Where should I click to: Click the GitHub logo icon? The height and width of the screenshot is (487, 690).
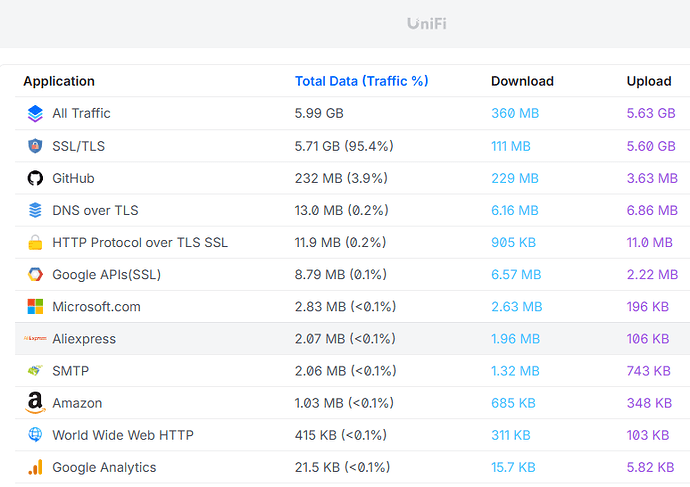[35, 178]
